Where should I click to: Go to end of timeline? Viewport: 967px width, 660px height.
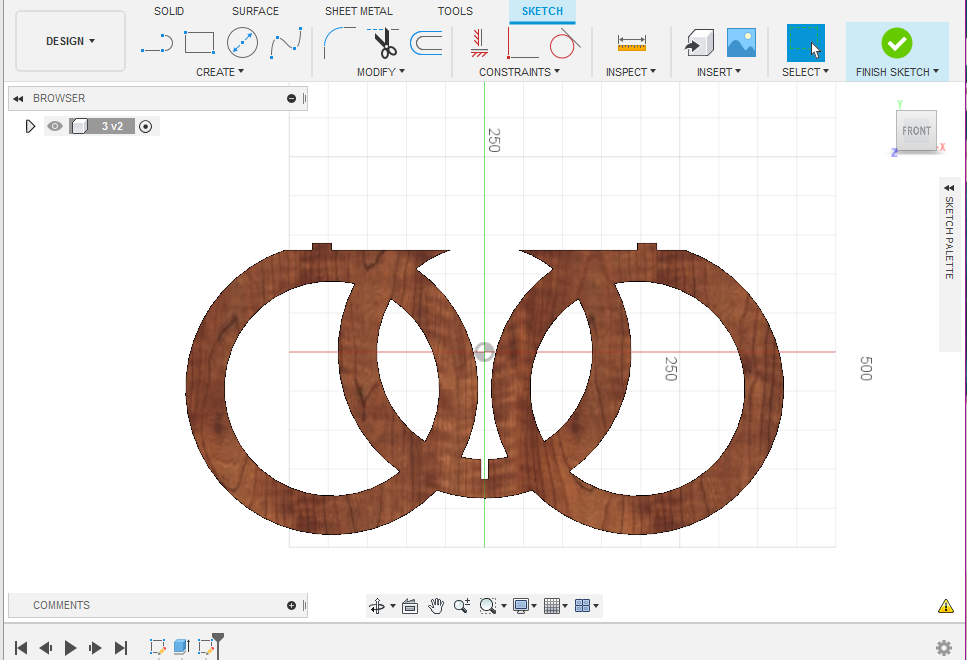click(x=121, y=648)
